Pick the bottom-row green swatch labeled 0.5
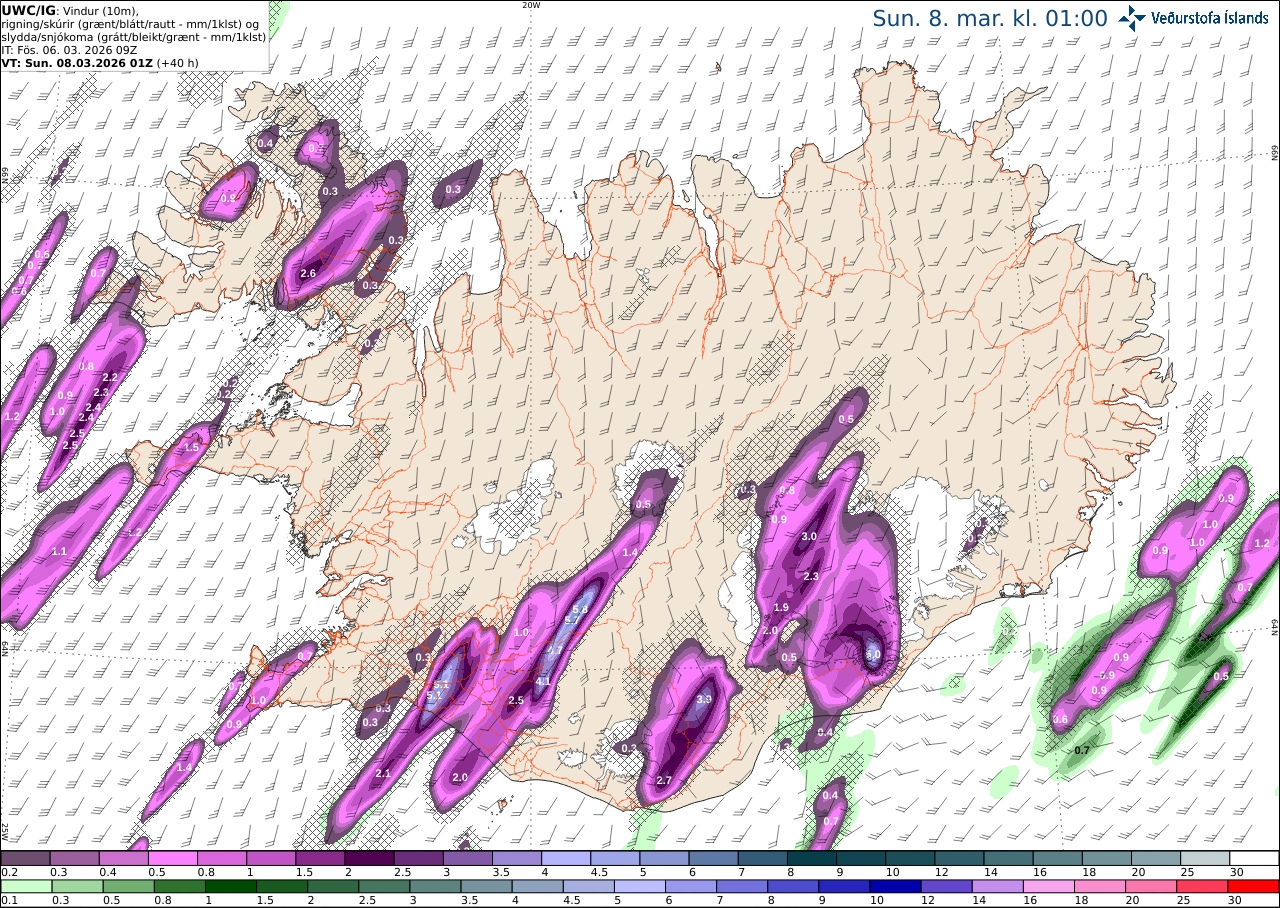The height and width of the screenshot is (908, 1280). (127, 886)
